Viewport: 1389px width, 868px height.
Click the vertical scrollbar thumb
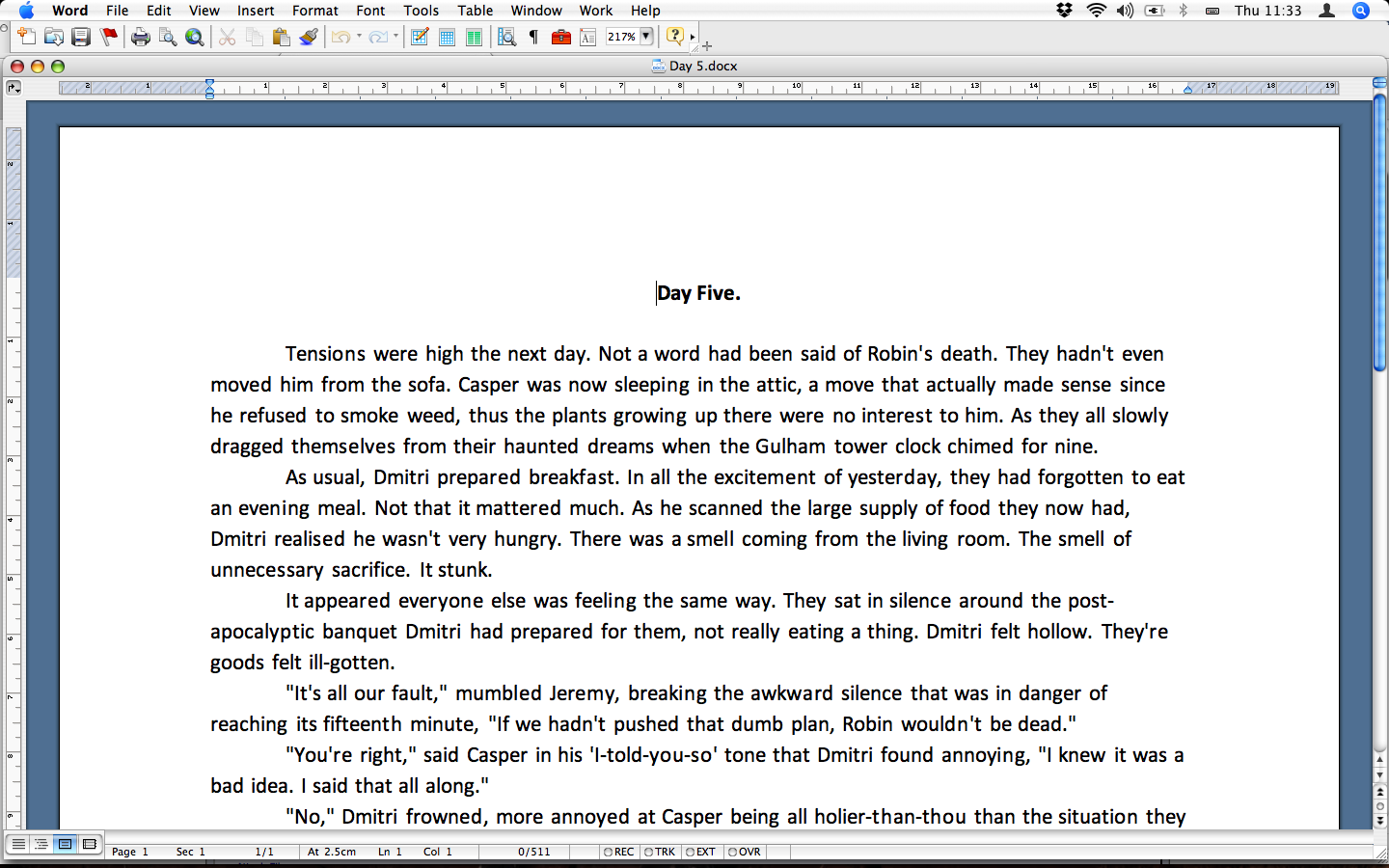click(x=1380, y=233)
